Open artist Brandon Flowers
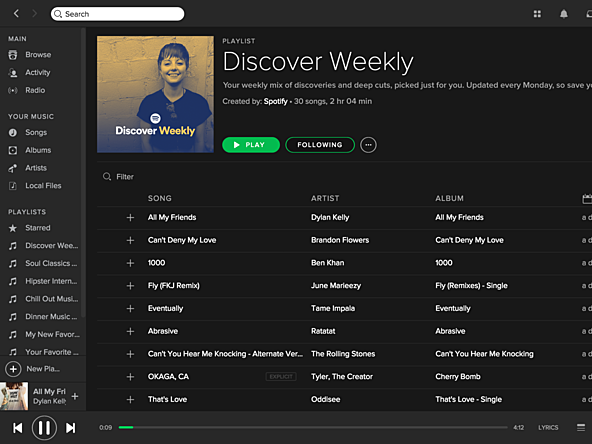592x444 pixels. pos(340,240)
